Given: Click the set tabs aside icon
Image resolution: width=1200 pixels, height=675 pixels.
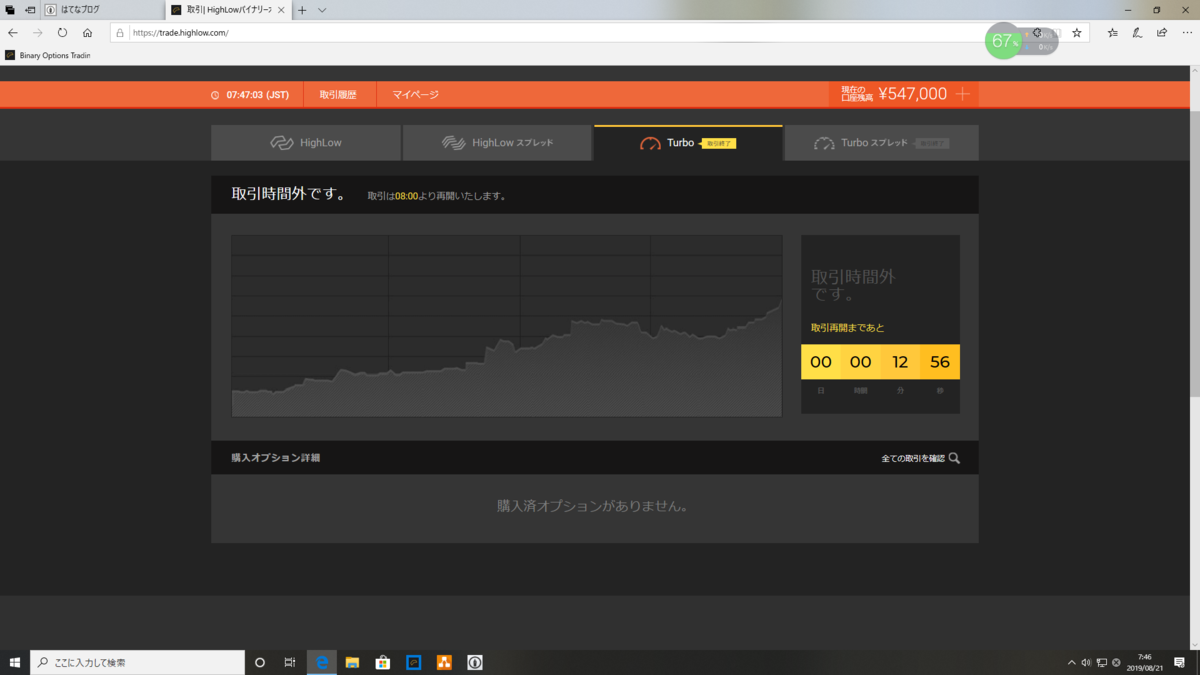Looking at the screenshot, I should coord(29,10).
